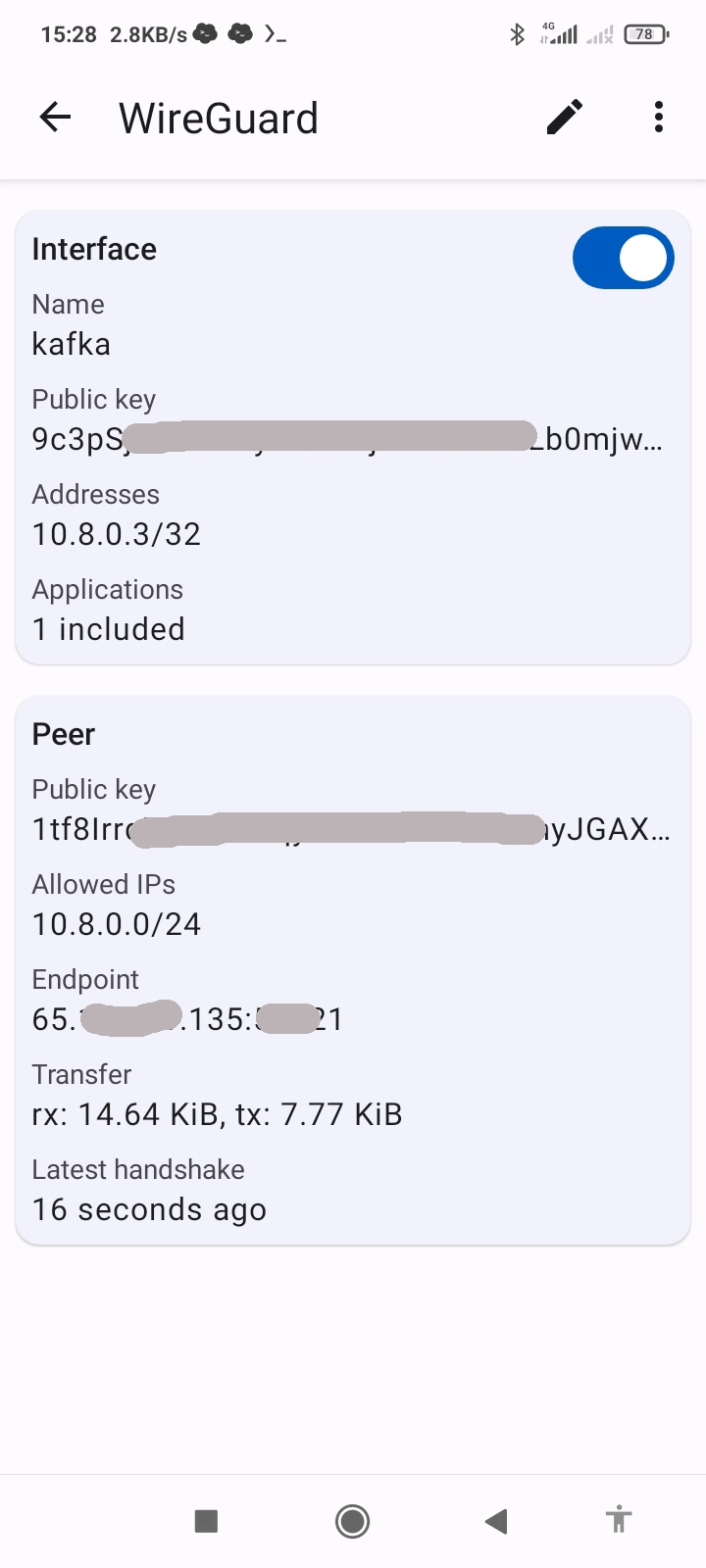This screenshot has width=706, height=1568.
Task: Tap the peer Endpoint address value
Action: (187, 1019)
